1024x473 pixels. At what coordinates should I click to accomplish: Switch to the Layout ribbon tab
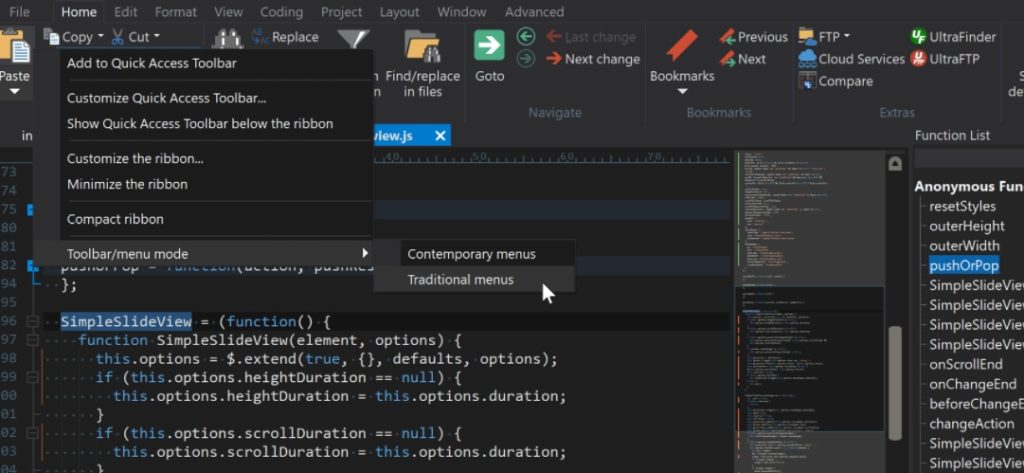coord(399,12)
